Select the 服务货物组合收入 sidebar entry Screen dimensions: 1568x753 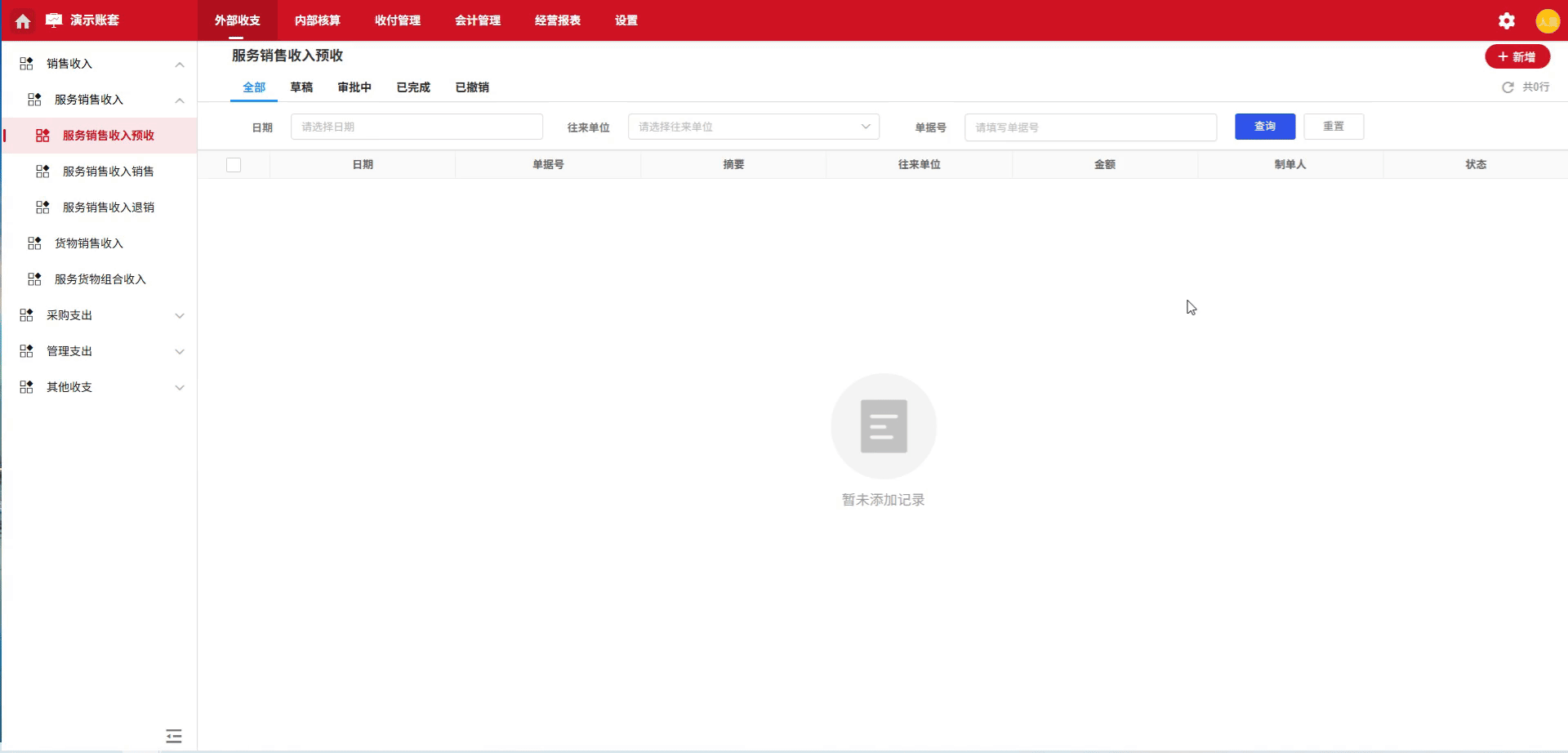coord(100,278)
